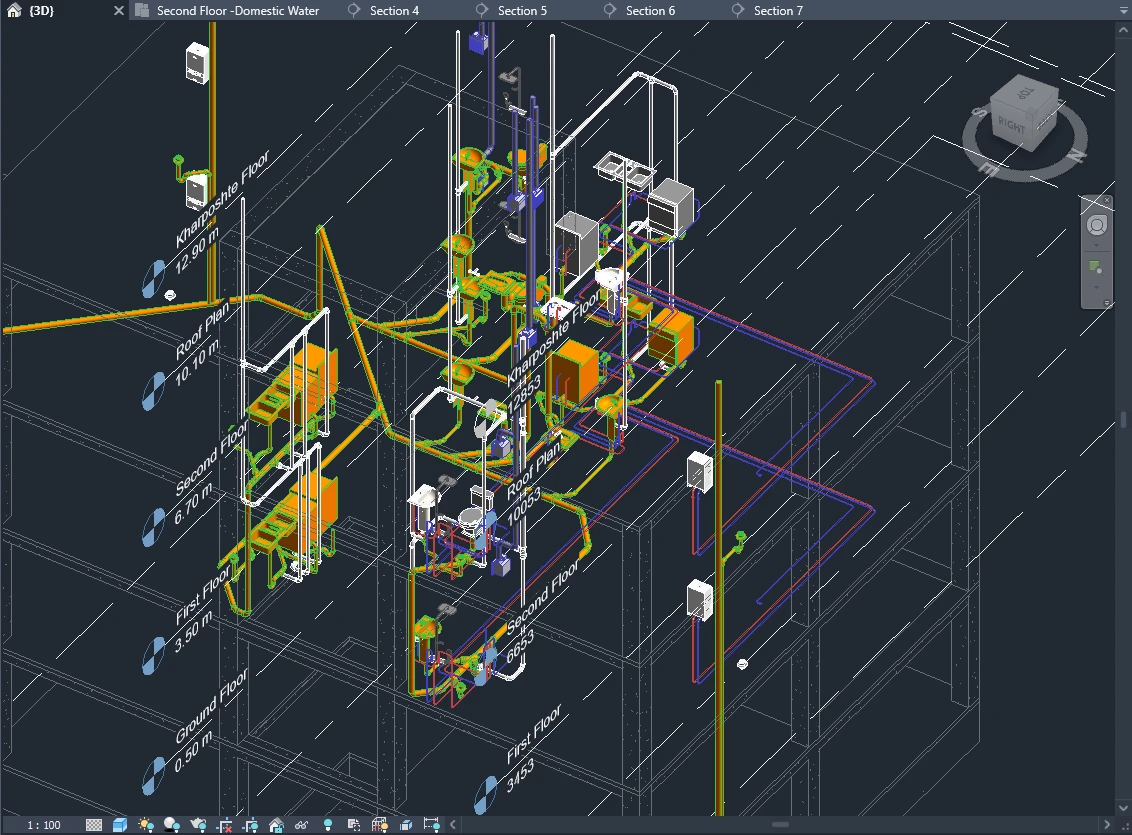This screenshot has width=1132, height=835.
Task: Open the Detail Level icon
Action: point(94,825)
